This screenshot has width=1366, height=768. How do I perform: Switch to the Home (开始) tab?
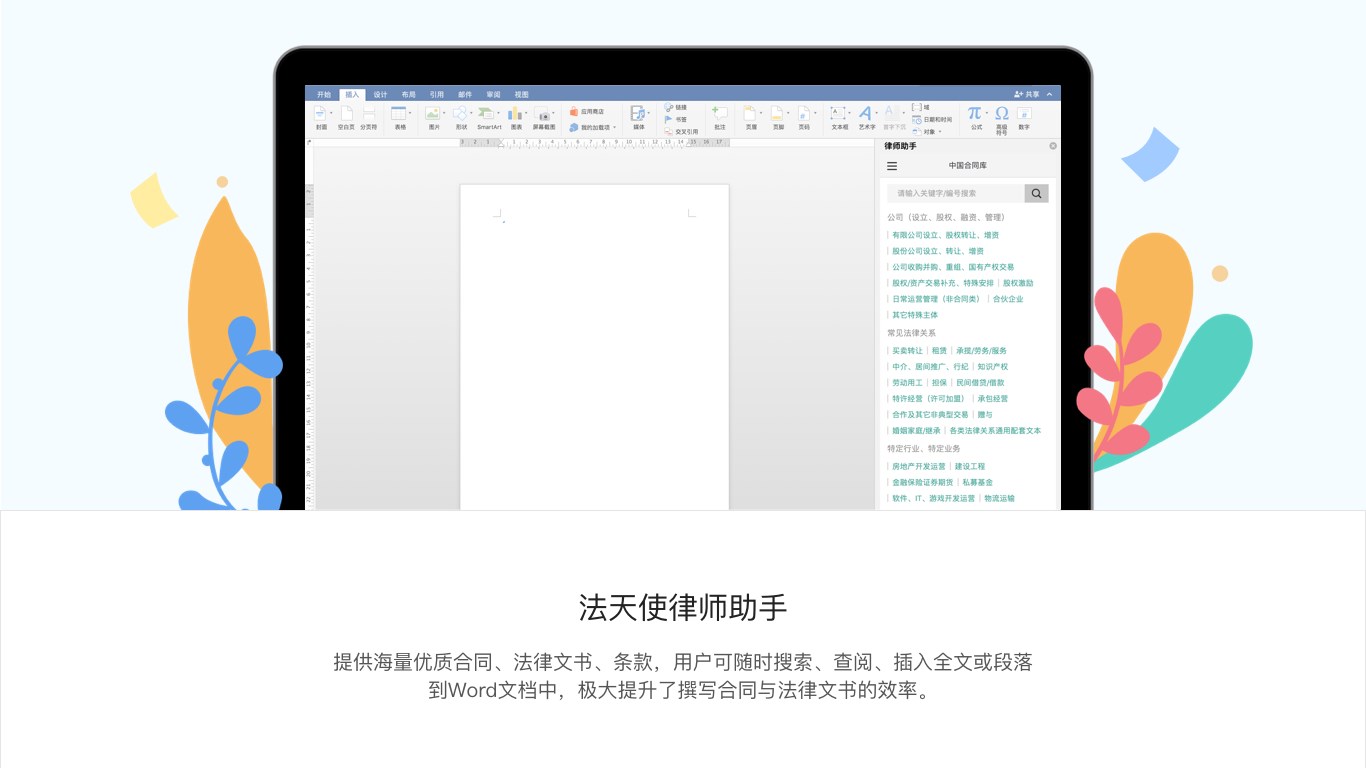(323, 94)
